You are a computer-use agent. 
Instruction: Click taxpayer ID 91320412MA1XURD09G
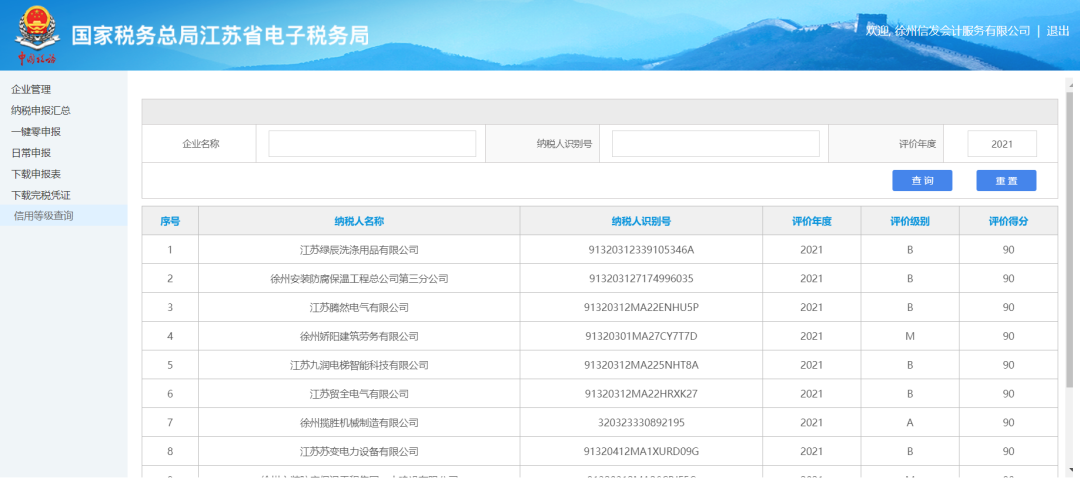click(x=641, y=452)
